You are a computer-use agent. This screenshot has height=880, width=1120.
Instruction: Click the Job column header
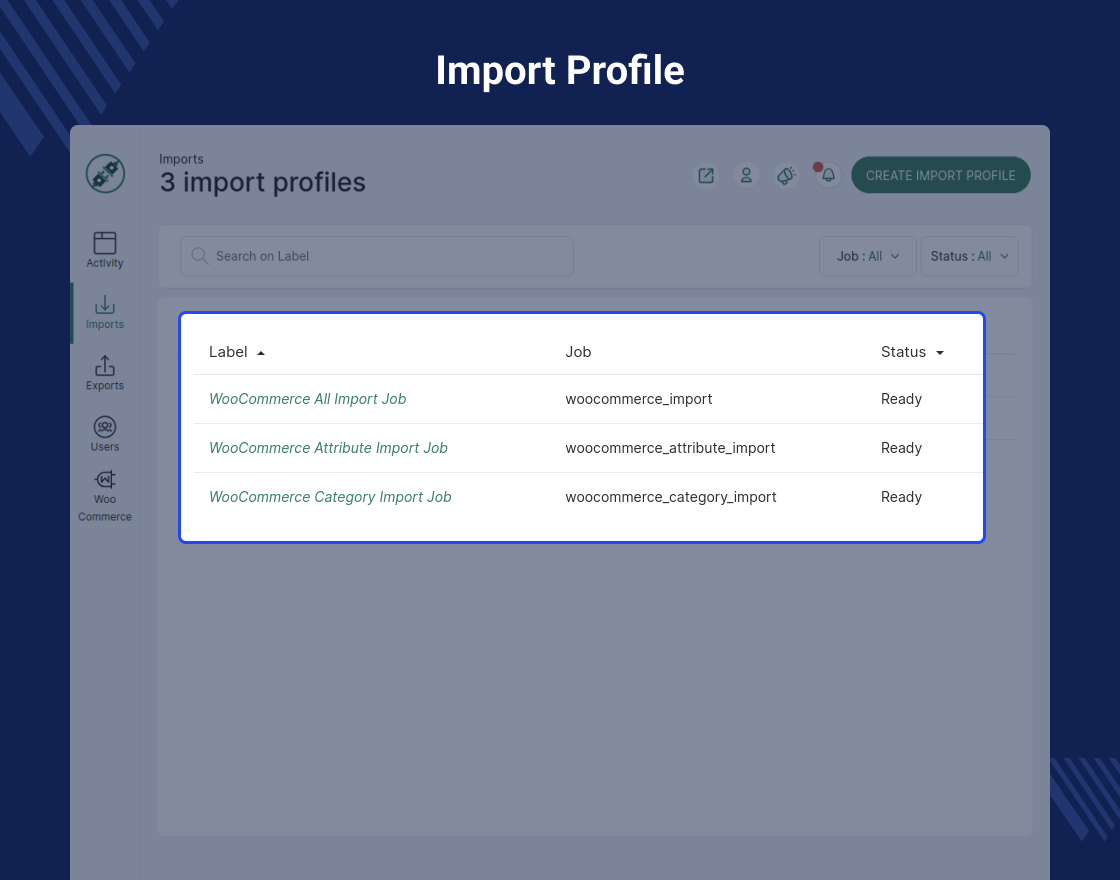coord(578,352)
